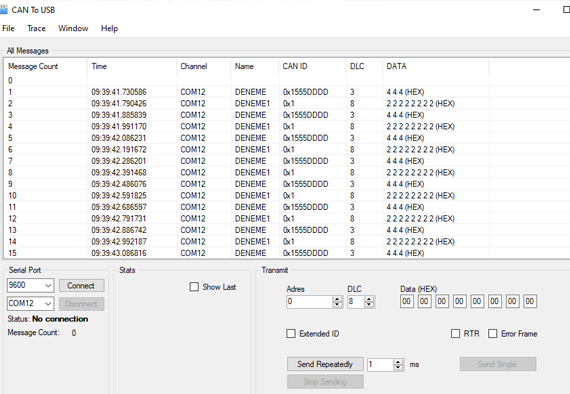Image resolution: width=570 pixels, height=394 pixels.
Task: Click the CAN To USB app icon
Action: point(3,10)
